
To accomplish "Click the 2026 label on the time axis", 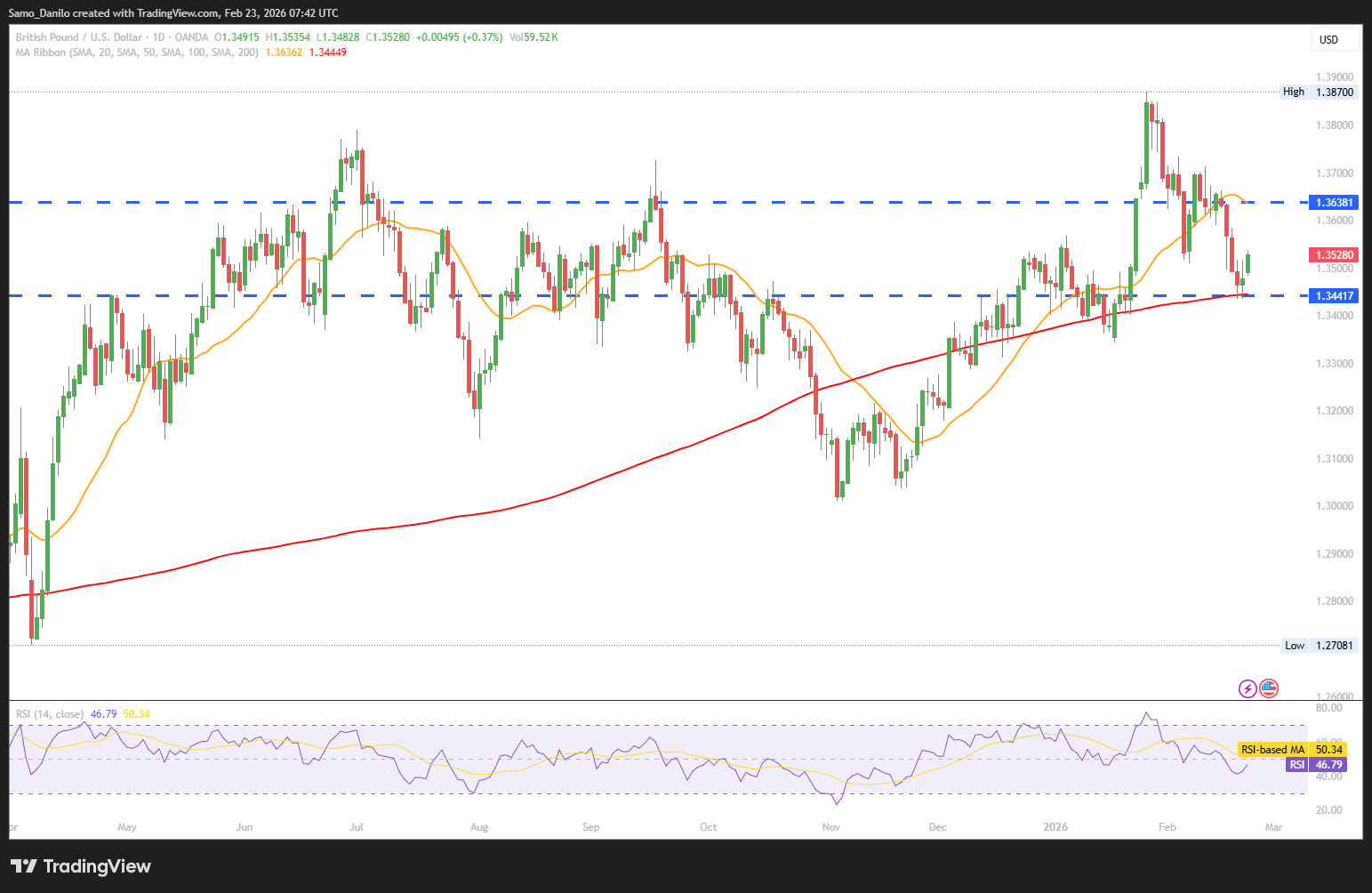I will pyautogui.click(x=1055, y=827).
